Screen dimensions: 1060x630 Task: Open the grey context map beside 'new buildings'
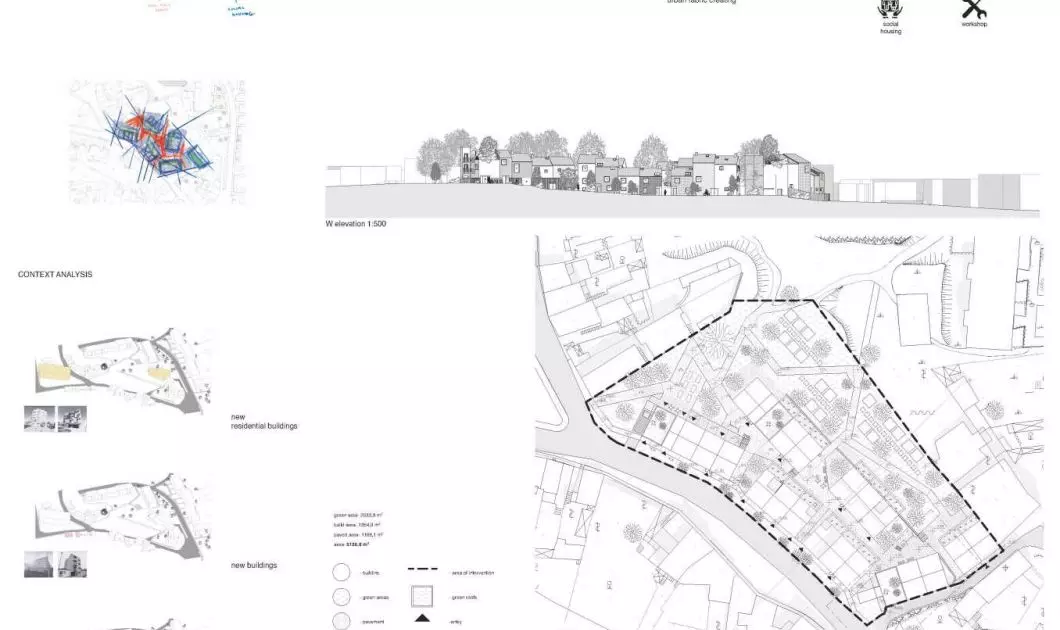coord(123,515)
